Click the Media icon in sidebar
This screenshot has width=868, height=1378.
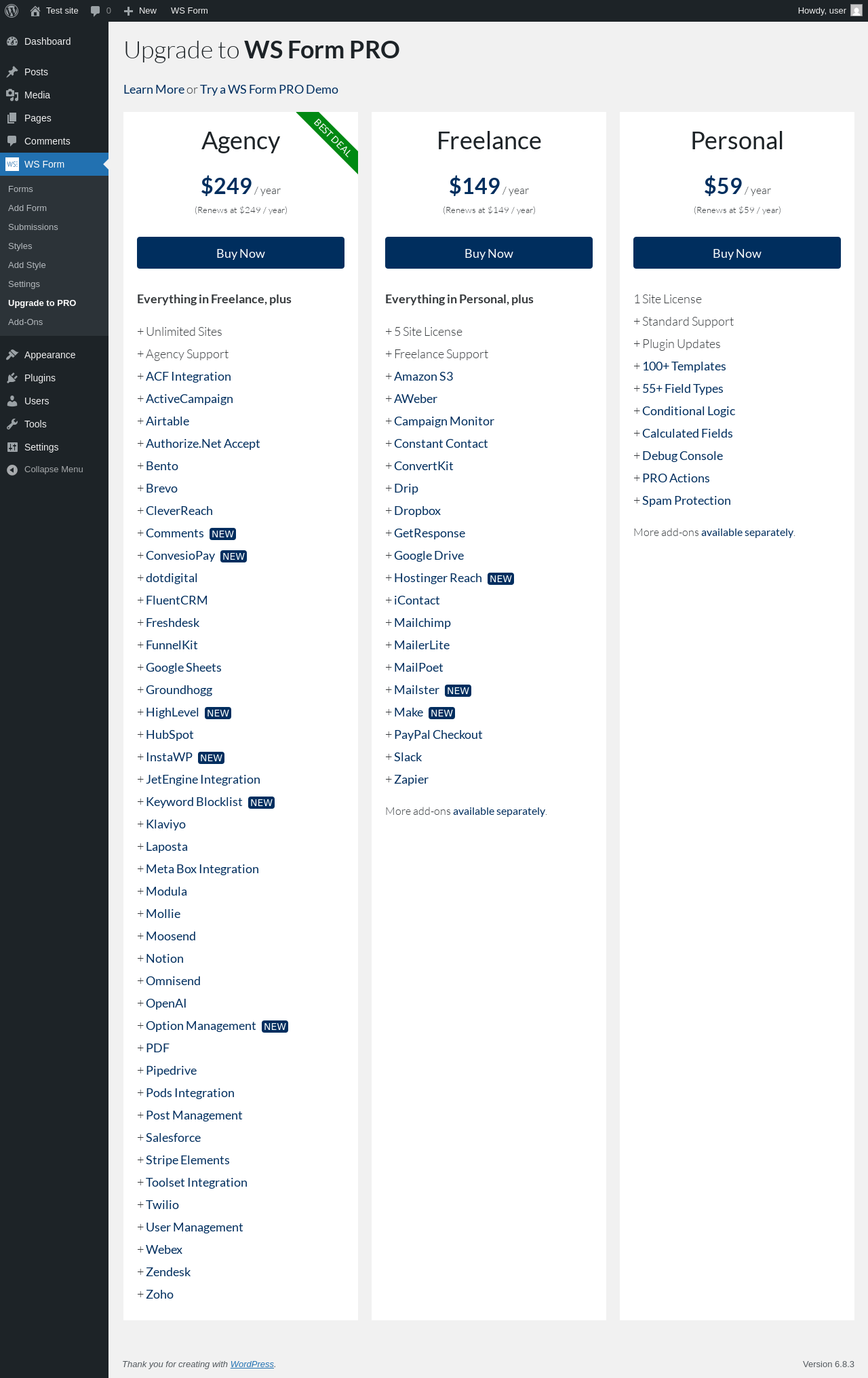[x=12, y=95]
